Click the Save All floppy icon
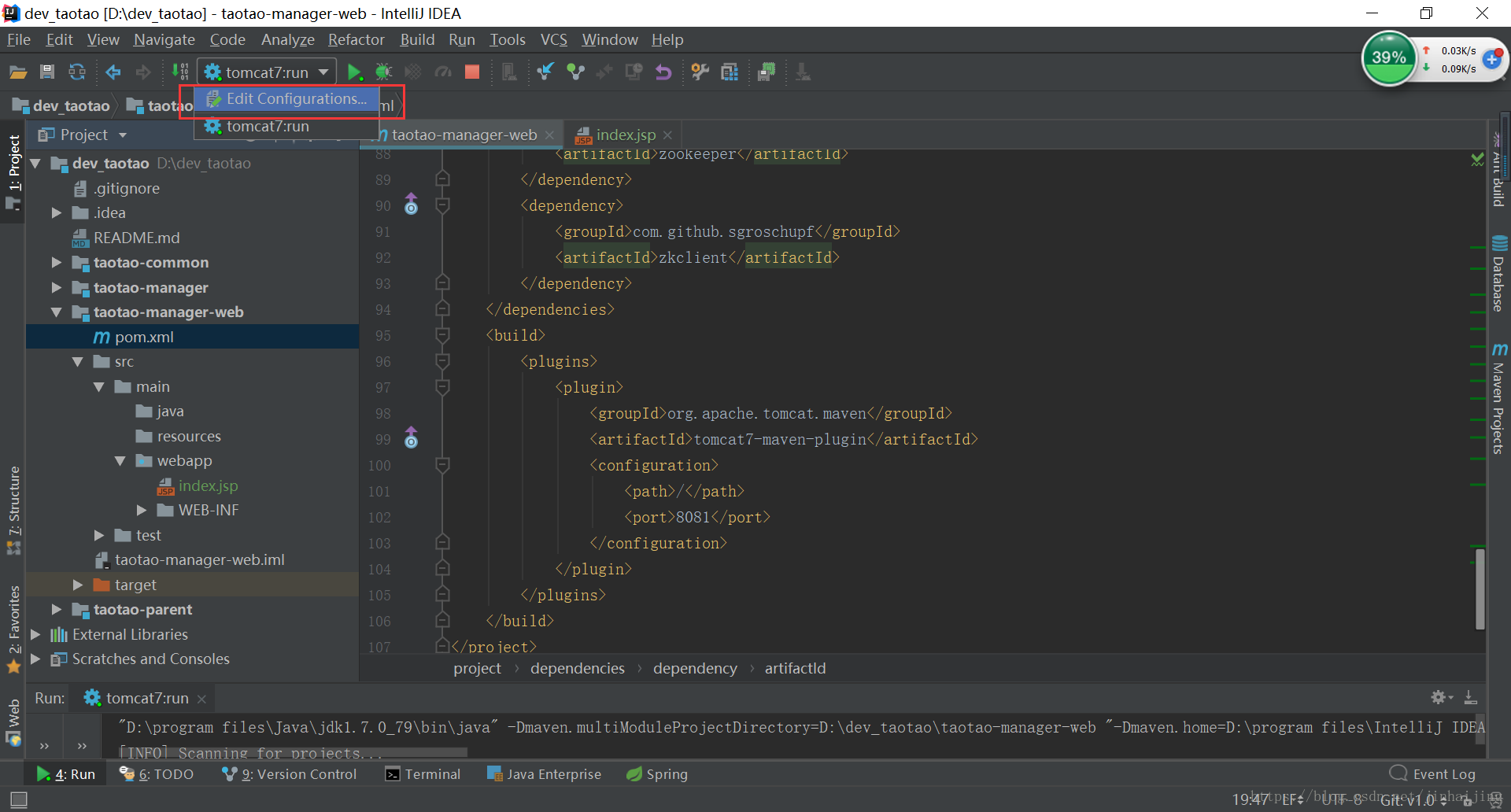The width and height of the screenshot is (1511, 812). pos(47,72)
